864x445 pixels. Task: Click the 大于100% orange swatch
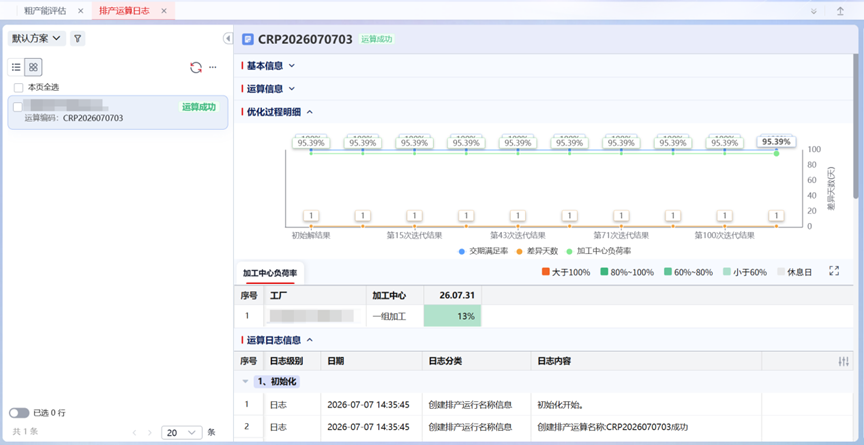[546, 272]
